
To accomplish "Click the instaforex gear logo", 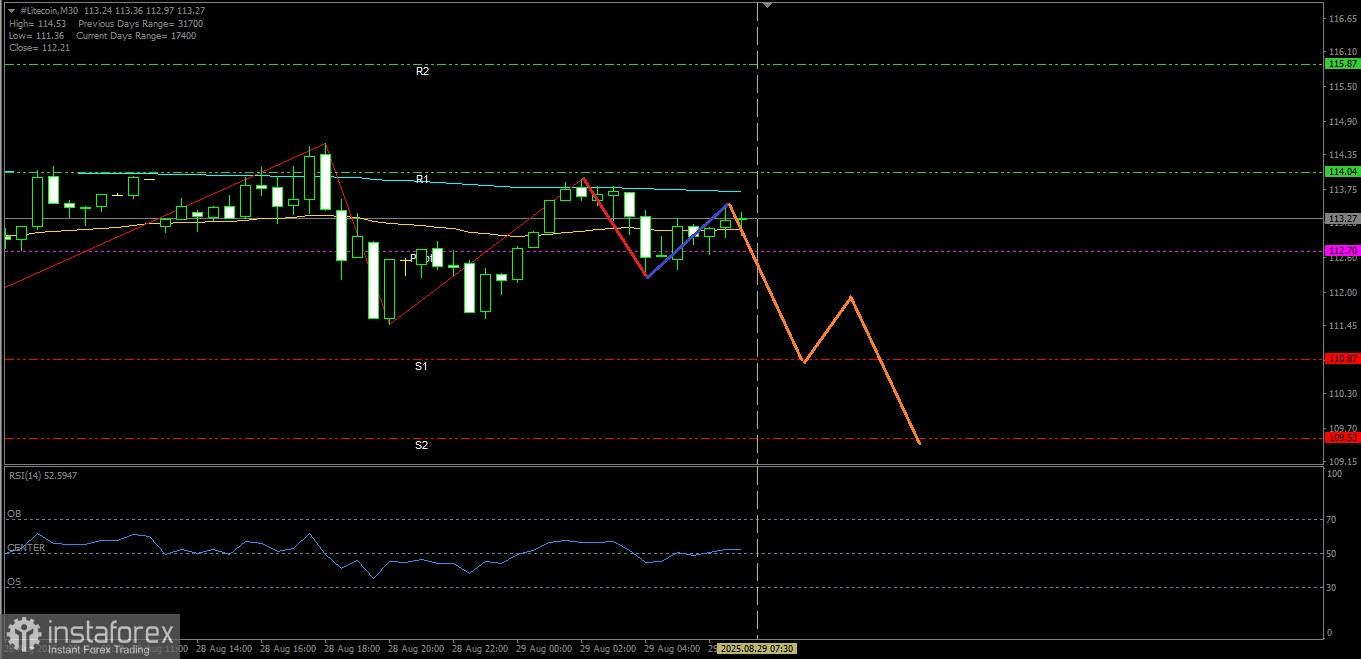I will coord(23,634).
